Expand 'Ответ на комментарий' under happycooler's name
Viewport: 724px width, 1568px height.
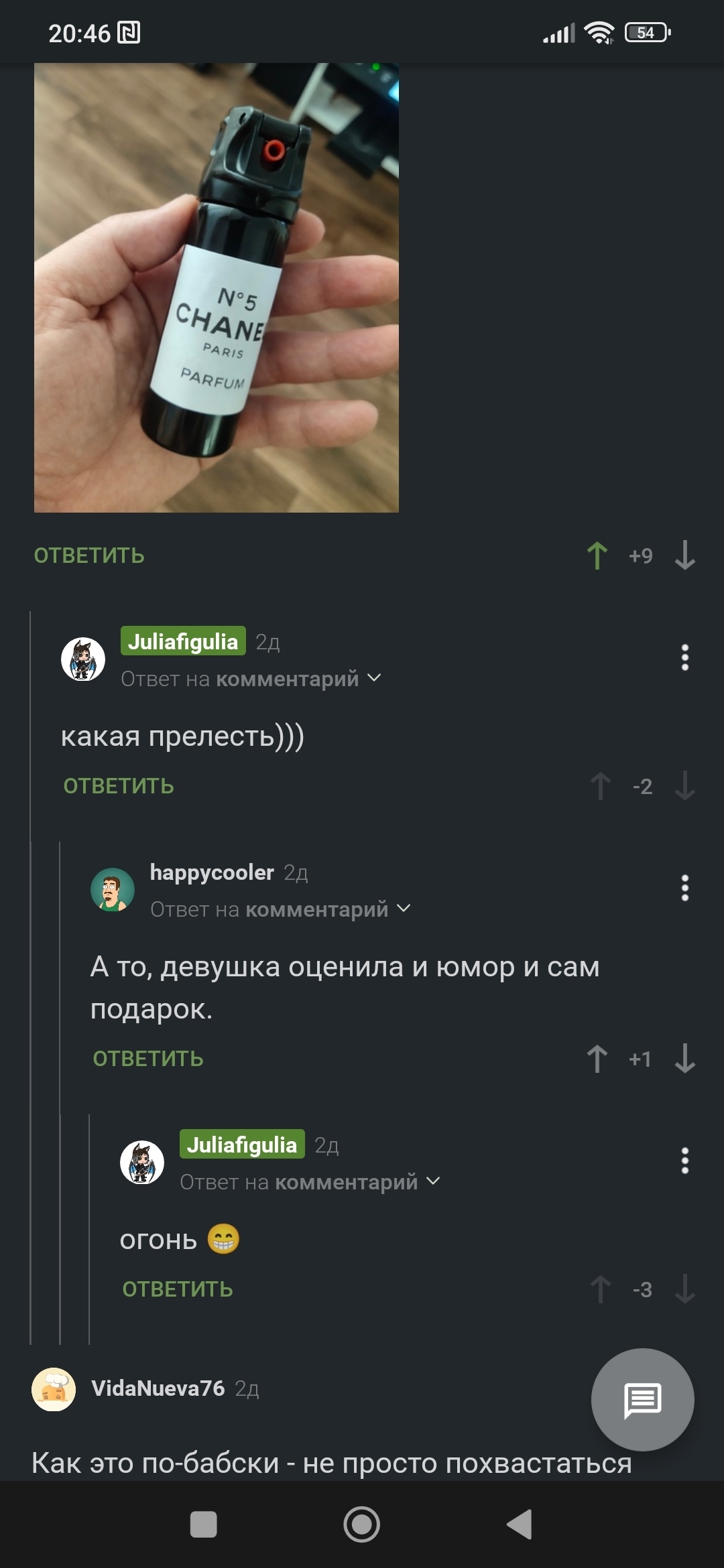pyautogui.click(x=281, y=909)
